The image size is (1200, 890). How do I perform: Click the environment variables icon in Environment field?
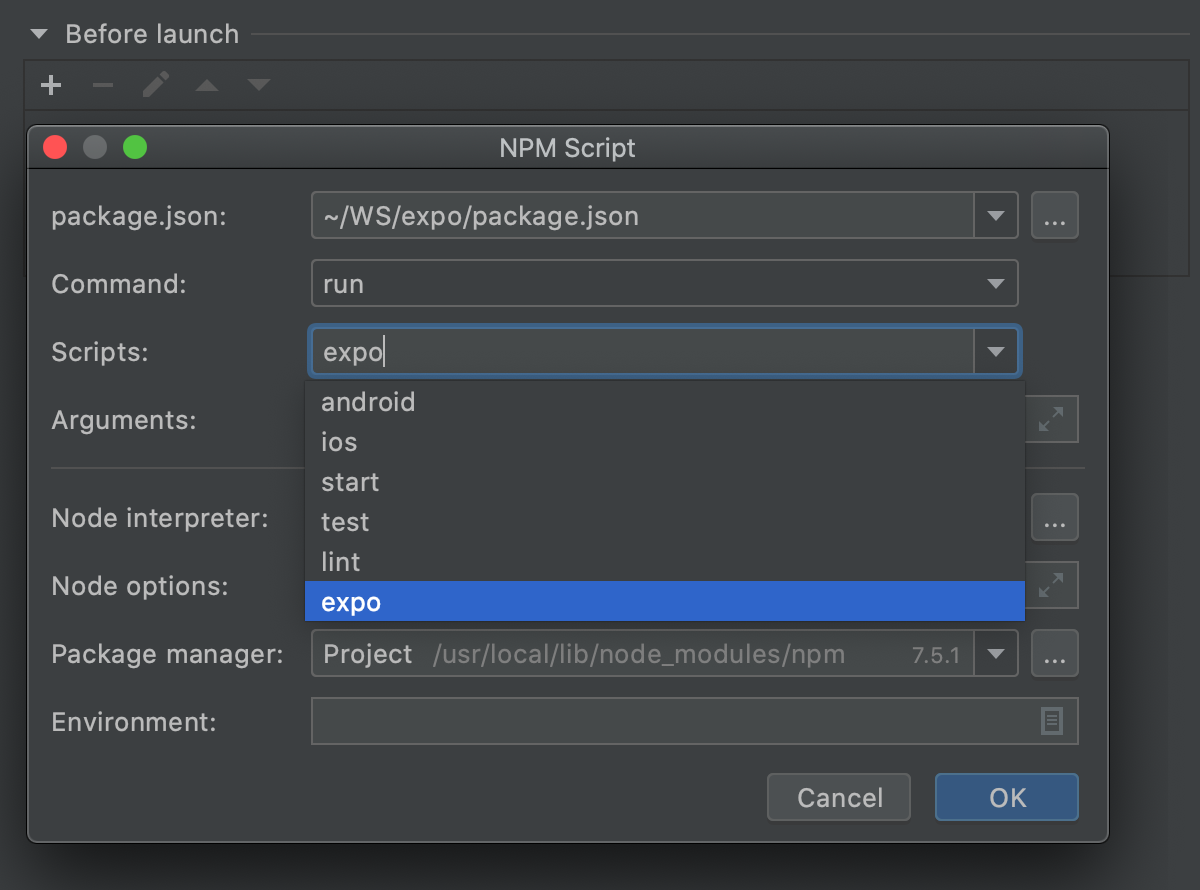click(x=1051, y=721)
